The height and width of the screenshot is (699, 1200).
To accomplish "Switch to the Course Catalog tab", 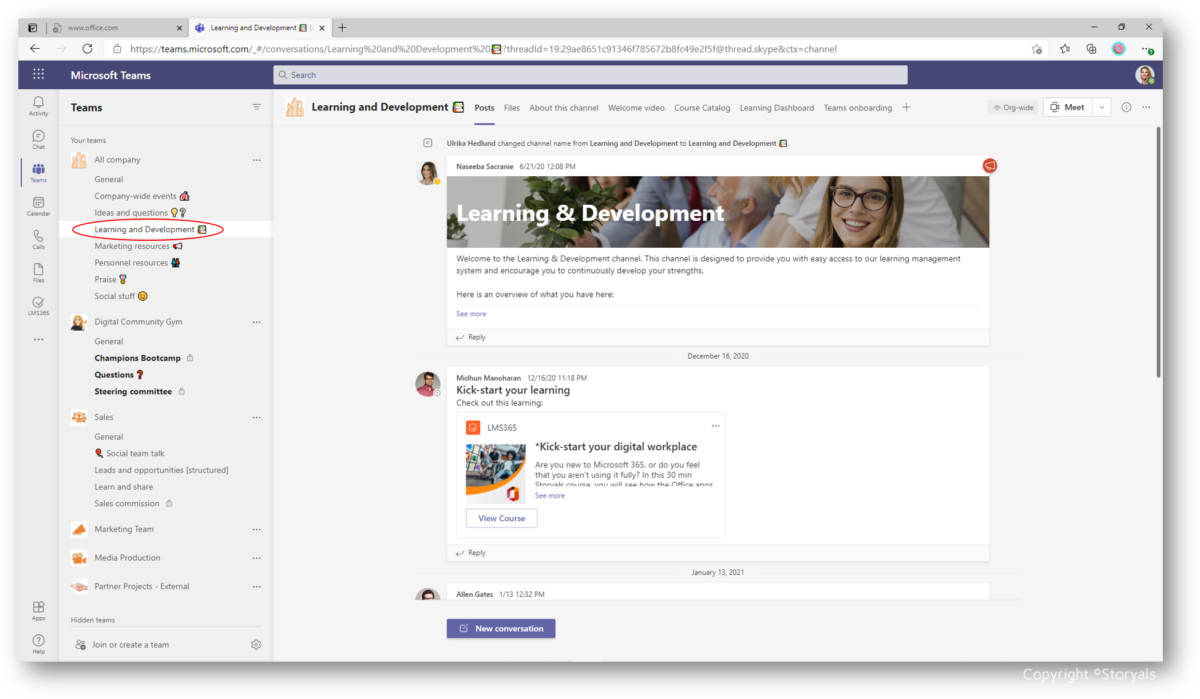I will (x=702, y=108).
